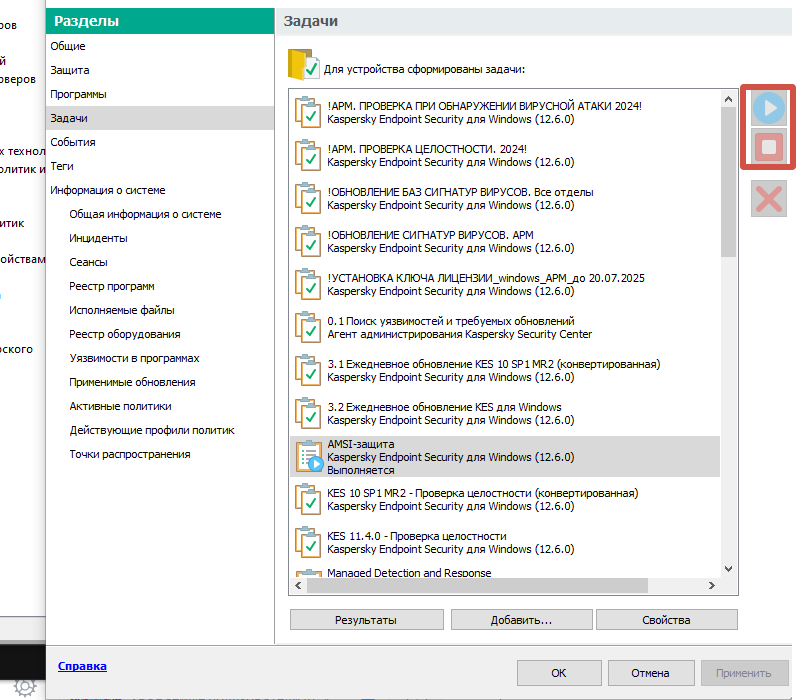Open the События section
The height and width of the screenshot is (700, 796).
[x=159, y=142]
